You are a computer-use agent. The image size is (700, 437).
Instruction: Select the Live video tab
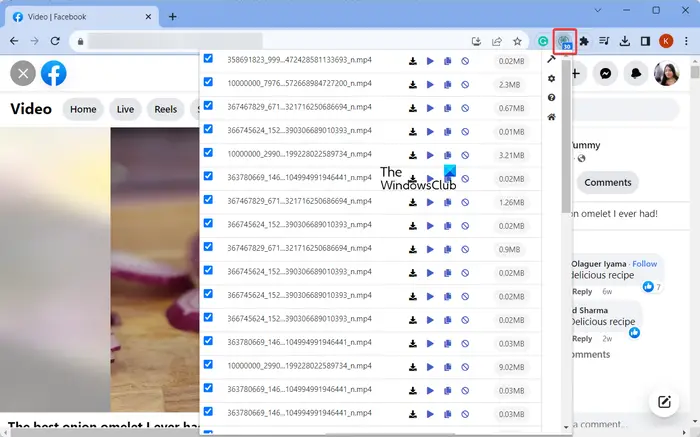125,109
